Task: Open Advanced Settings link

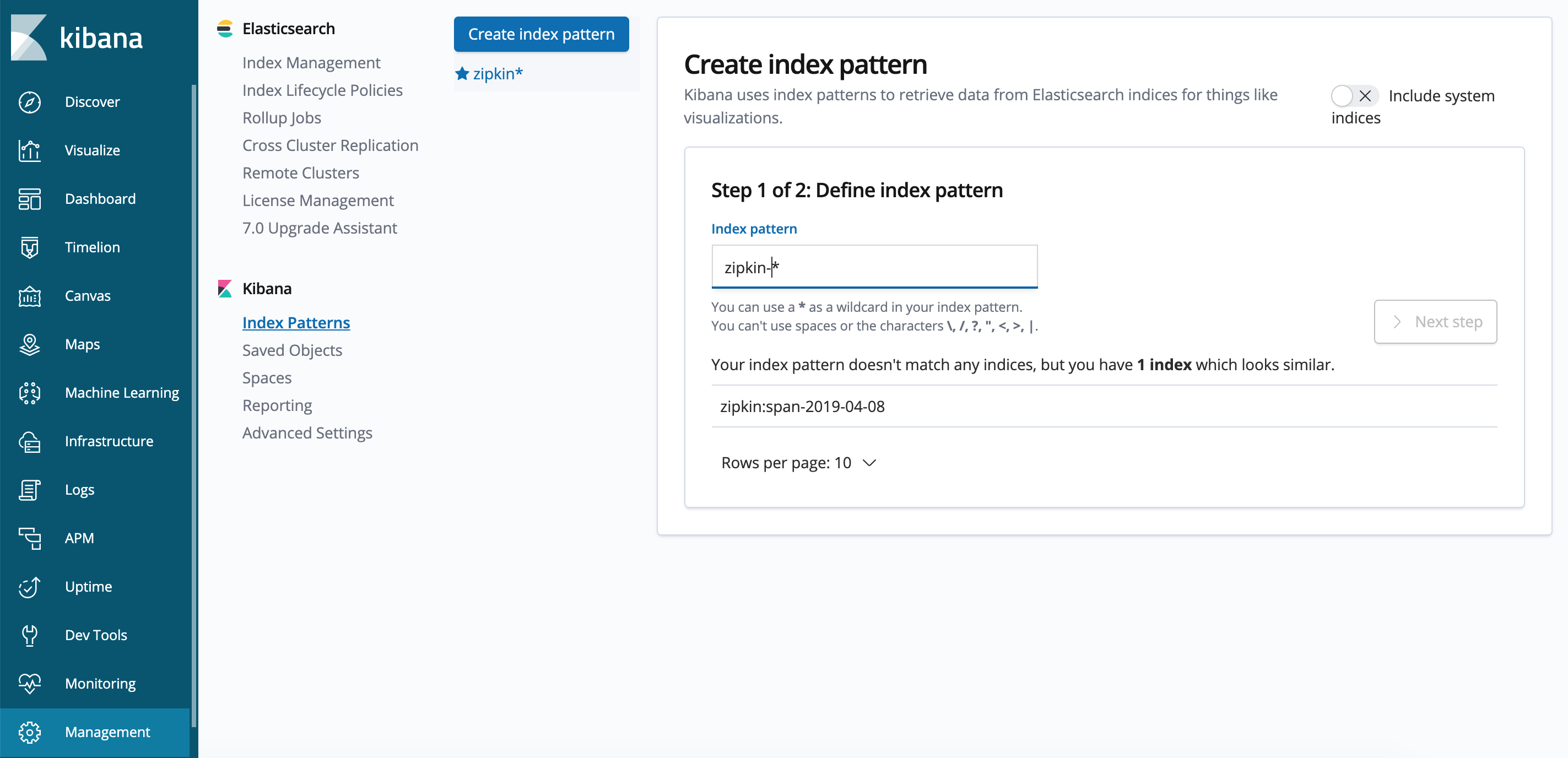Action: pyautogui.click(x=307, y=433)
